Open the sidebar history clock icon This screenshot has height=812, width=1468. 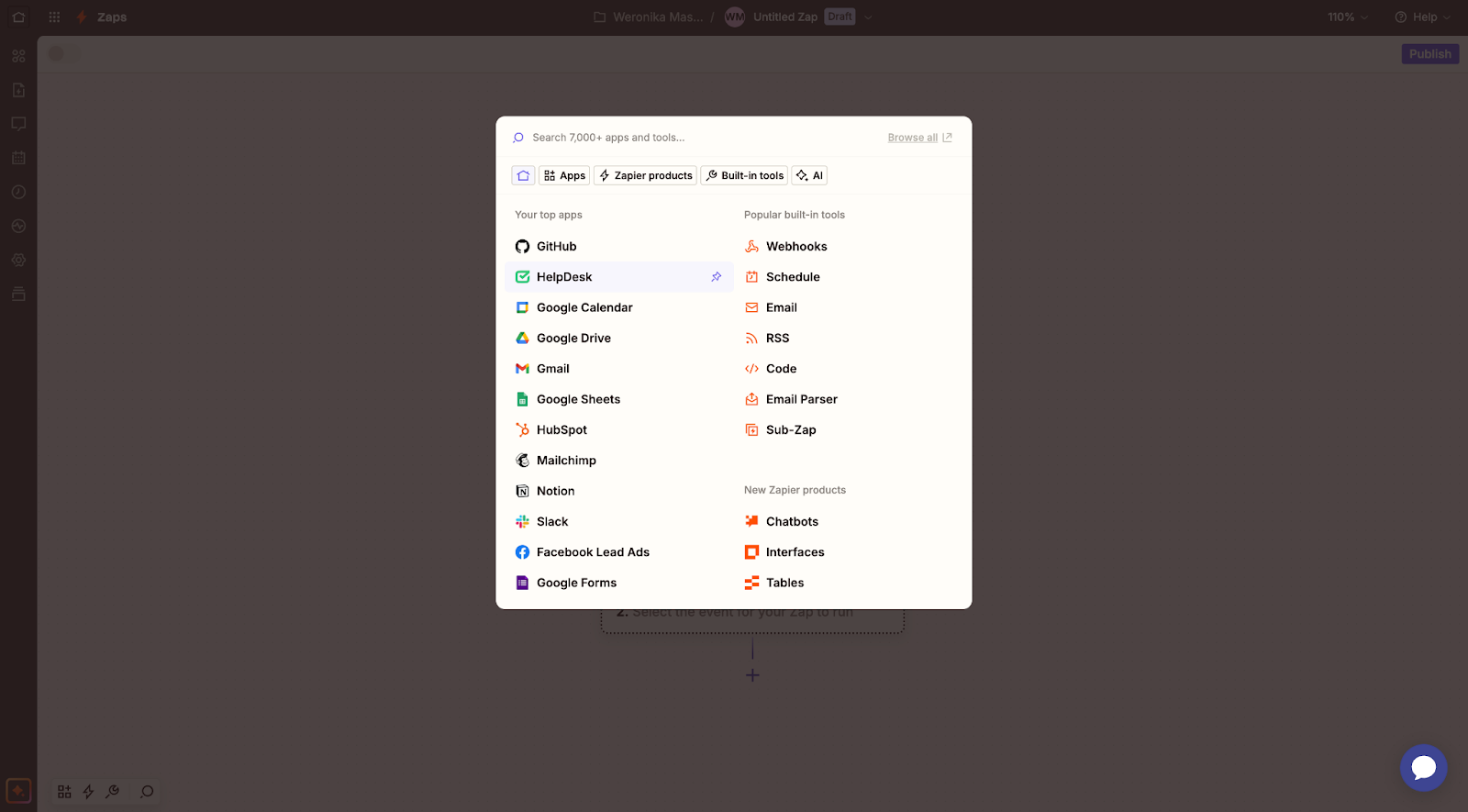(18, 192)
